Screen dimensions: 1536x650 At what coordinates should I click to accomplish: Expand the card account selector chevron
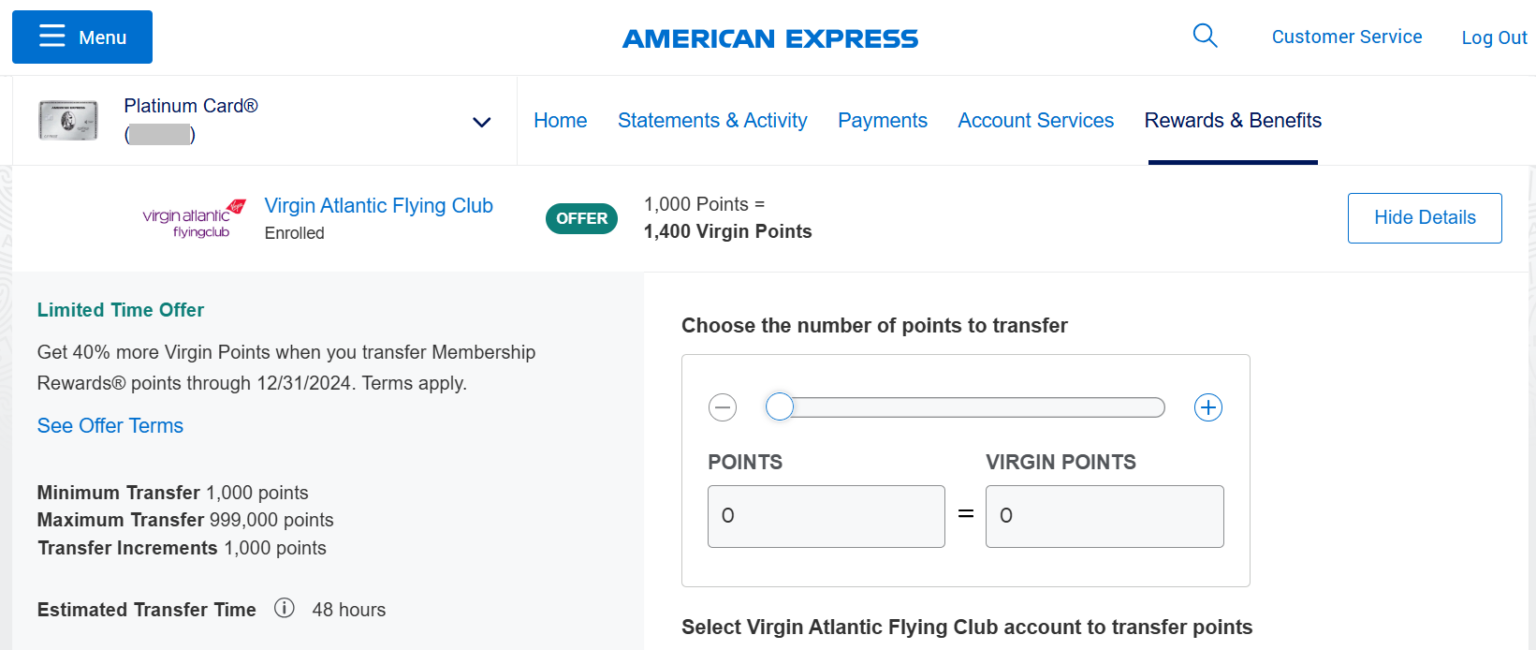pyautogui.click(x=482, y=122)
